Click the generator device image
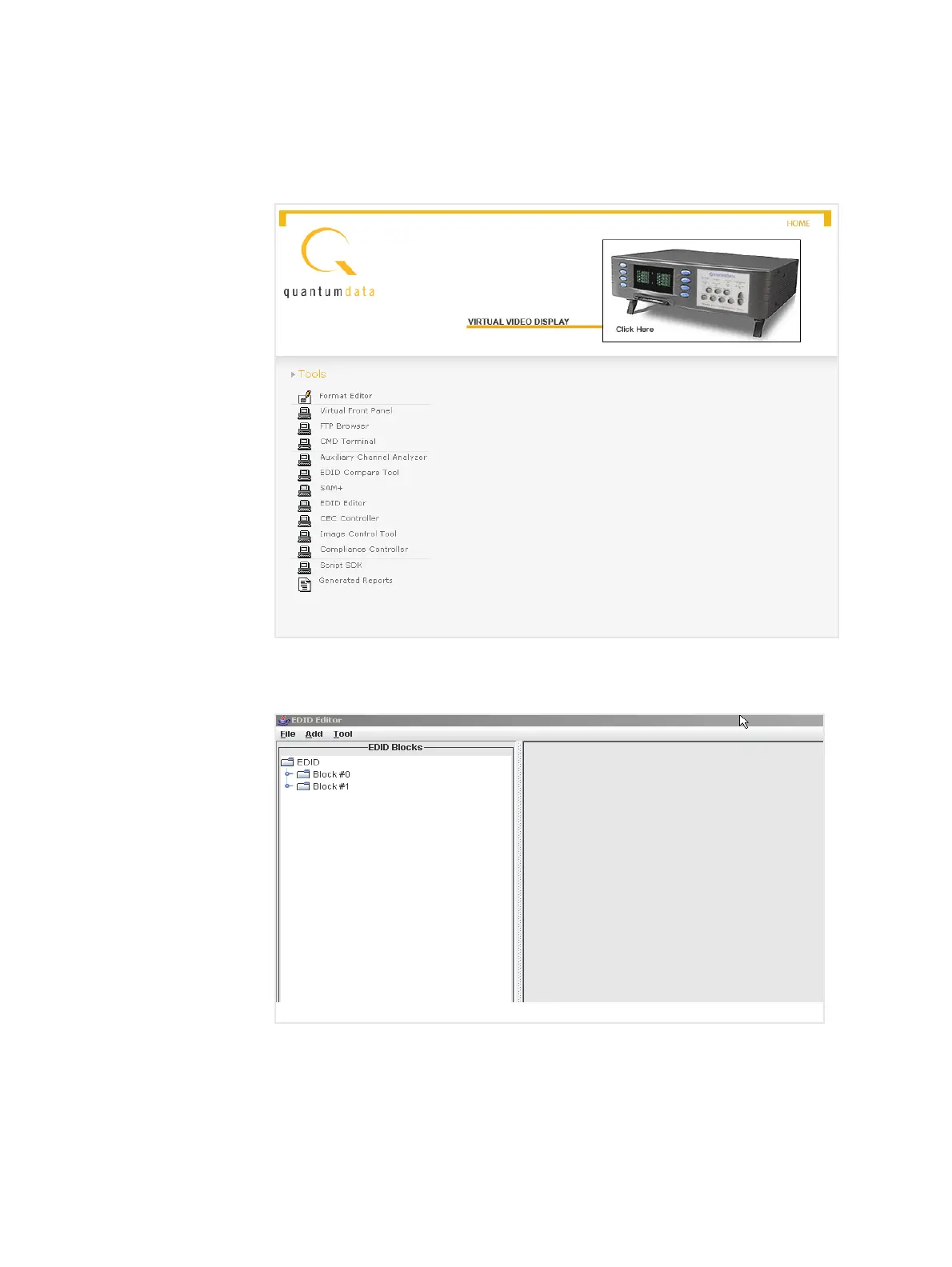 [702, 290]
